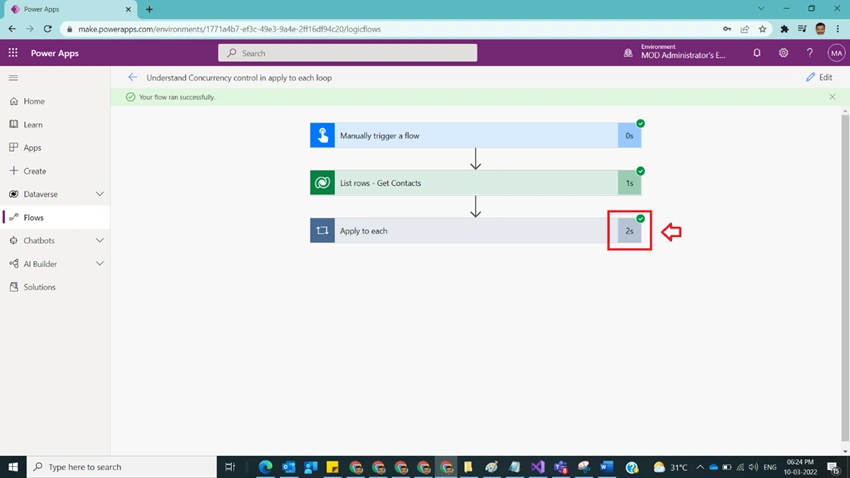Expand the AI Builder chevron
Viewport: 850px width, 478px height.
[100, 264]
